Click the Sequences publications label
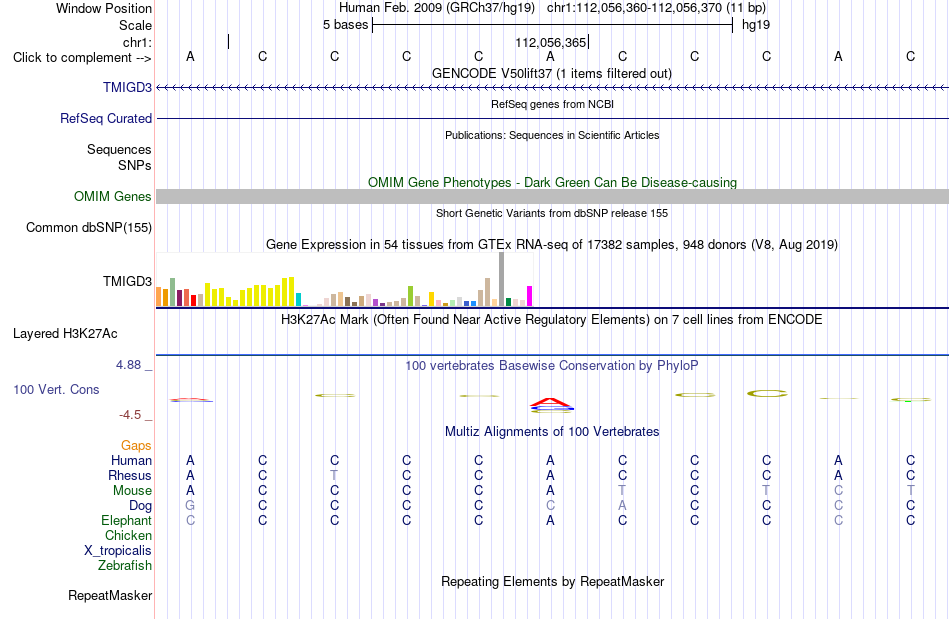 119,149
